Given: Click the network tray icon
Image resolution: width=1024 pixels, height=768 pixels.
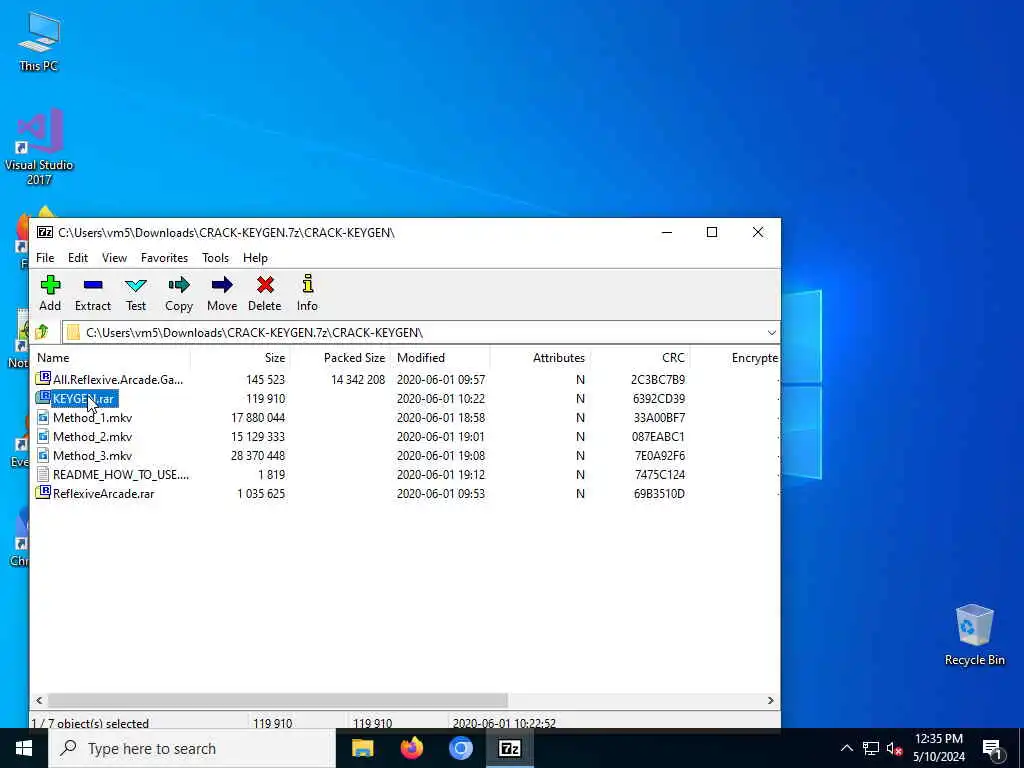Looking at the screenshot, I should coord(871,748).
